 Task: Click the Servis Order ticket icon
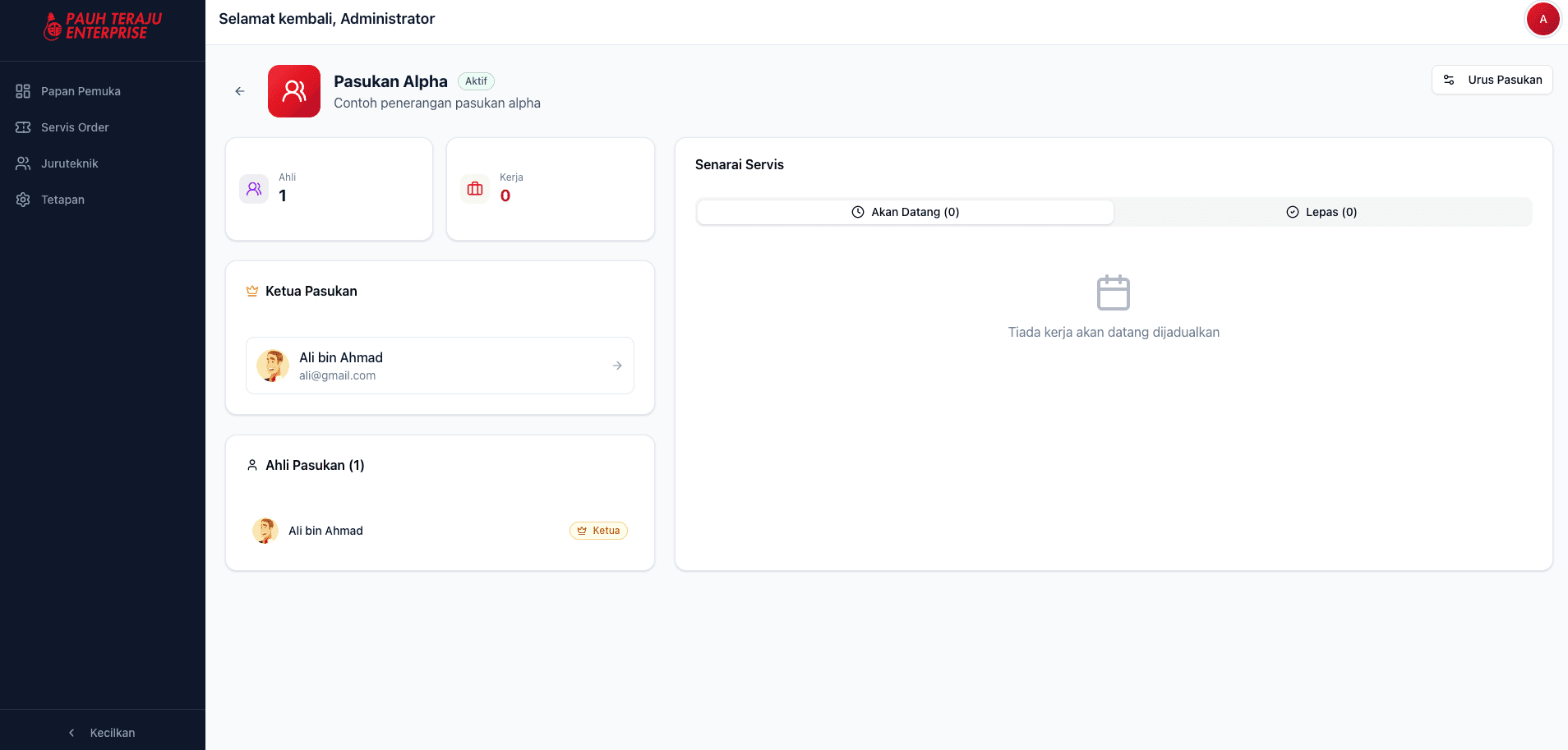pyautogui.click(x=23, y=127)
